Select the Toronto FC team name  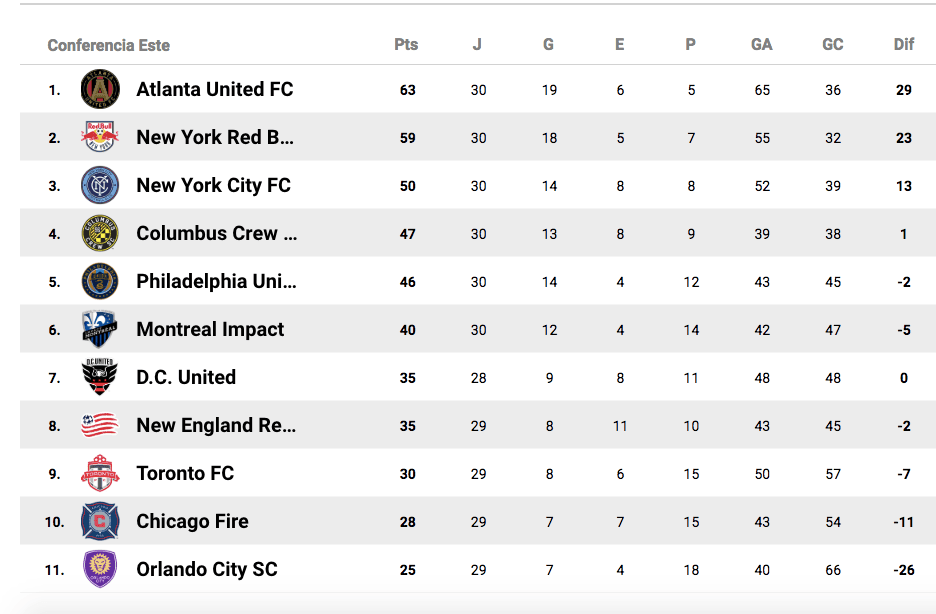point(185,474)
